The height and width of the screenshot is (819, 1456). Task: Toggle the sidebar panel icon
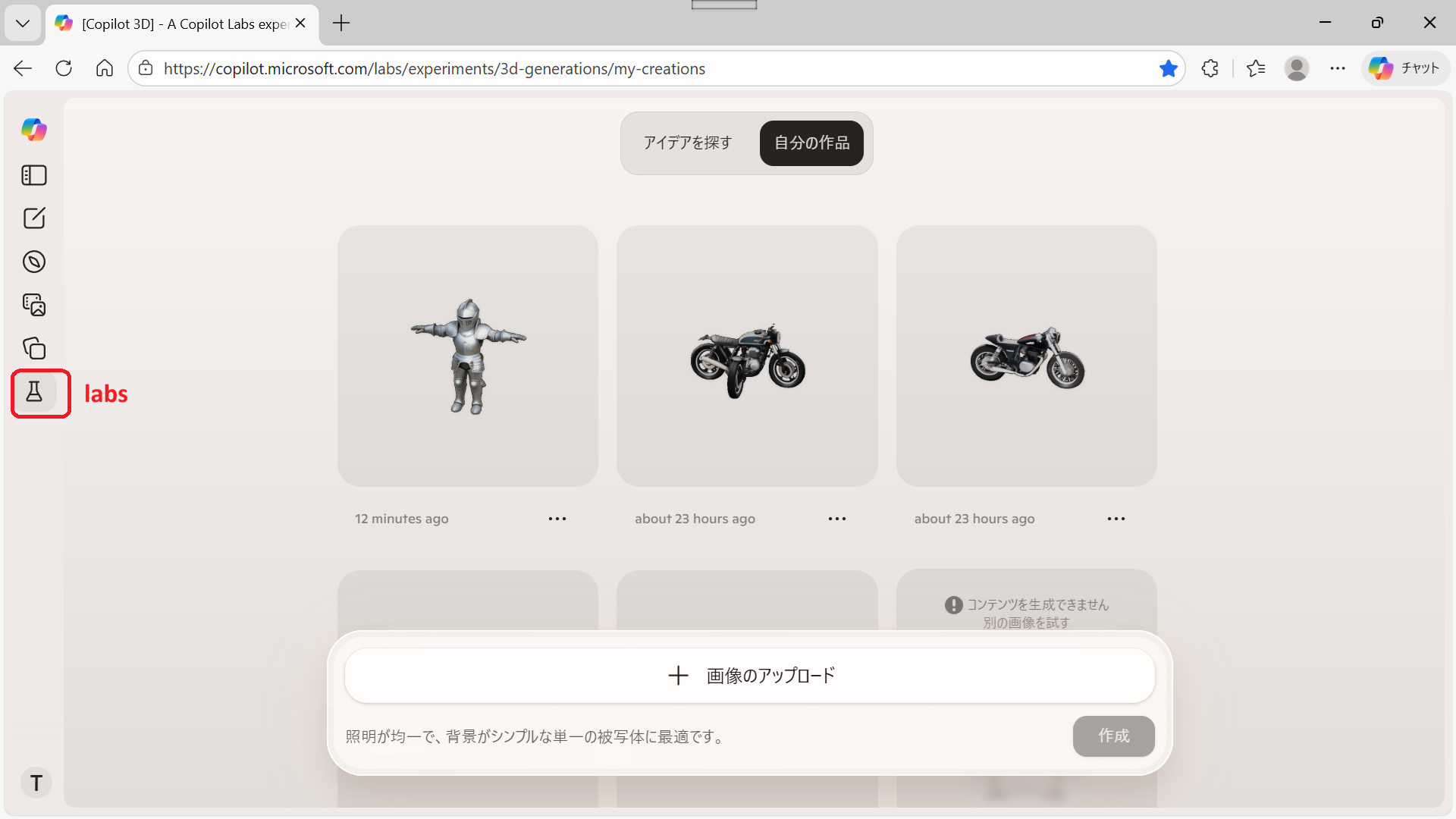click(x=34, y=175)
